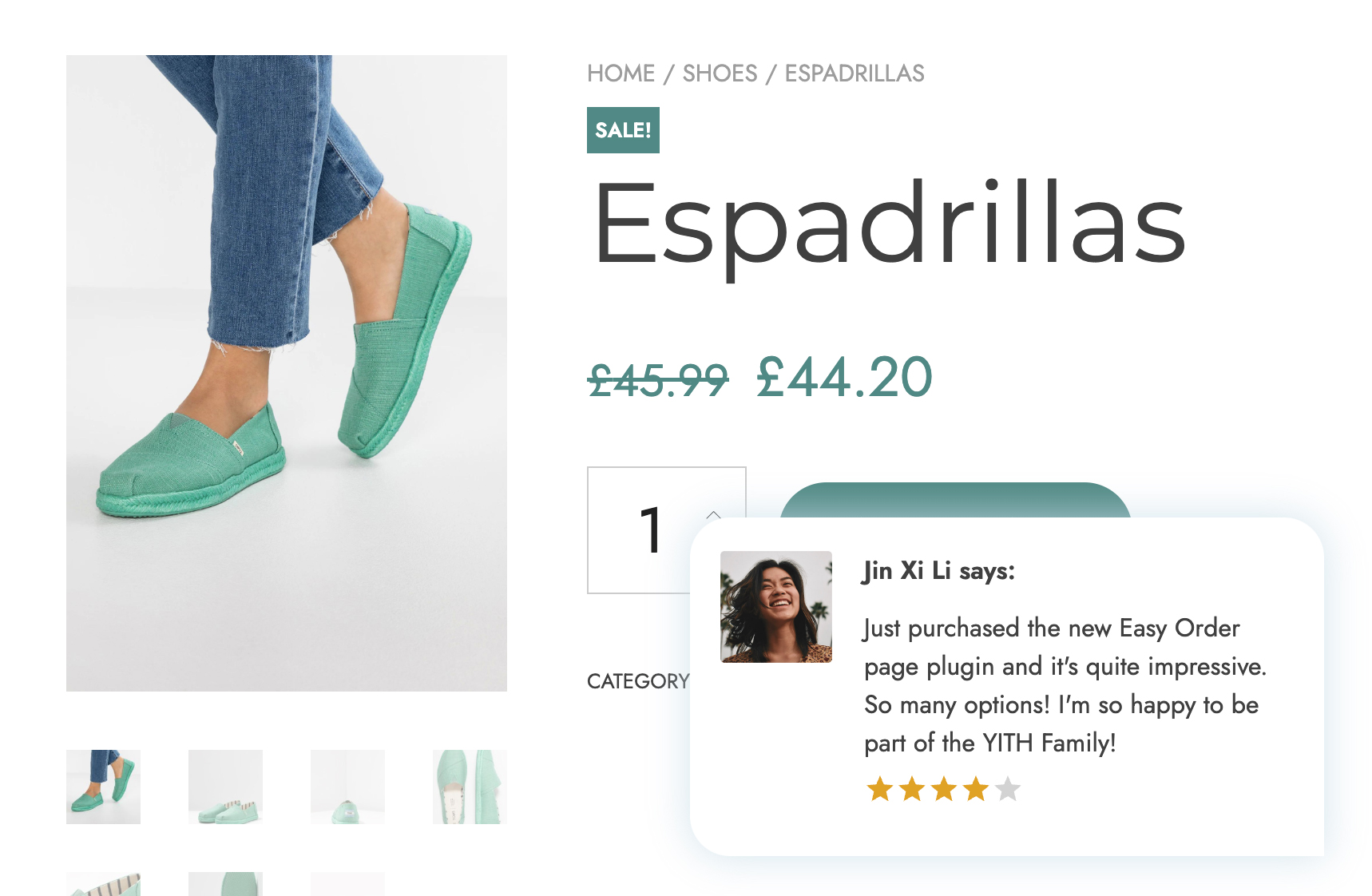The height and width of the screenshot is (896, 1372).
Task: Click the sale price £44.20
Action: pyautogui.click(x=845, y=377)
